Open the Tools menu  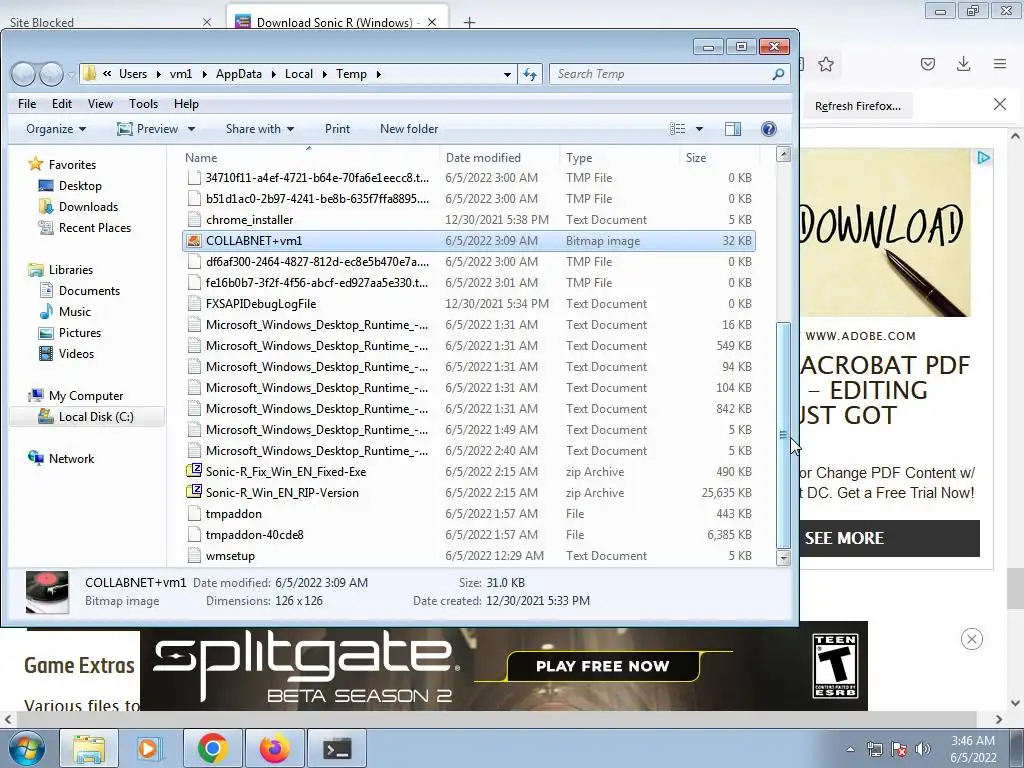(143, 104)
